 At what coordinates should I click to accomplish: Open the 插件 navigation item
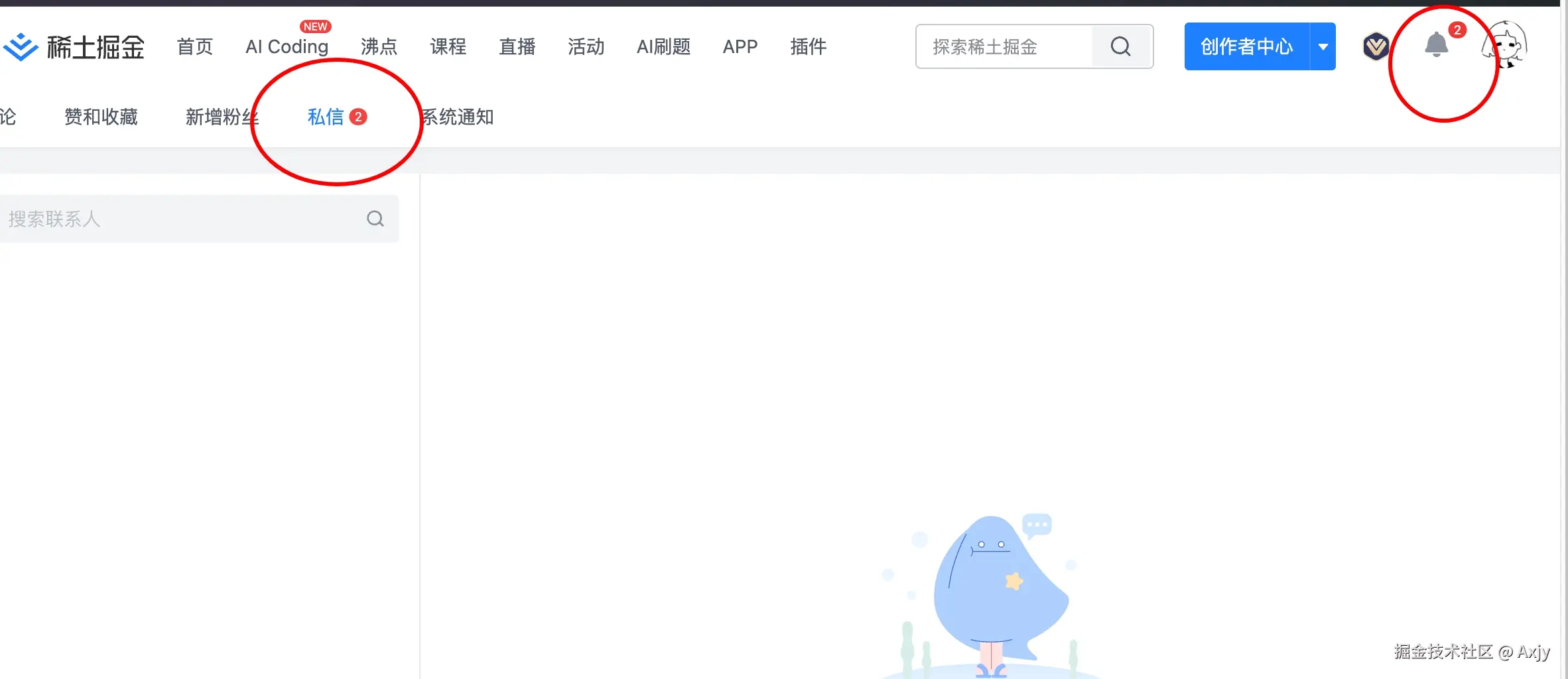coord(809,46)
